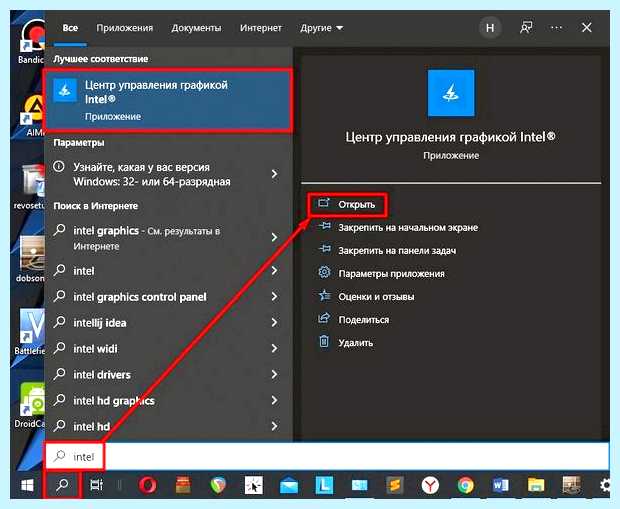Open the photo-thumbnail app on taskbar
This screenshot has width=620, height=509.
(x=571, y=485)
